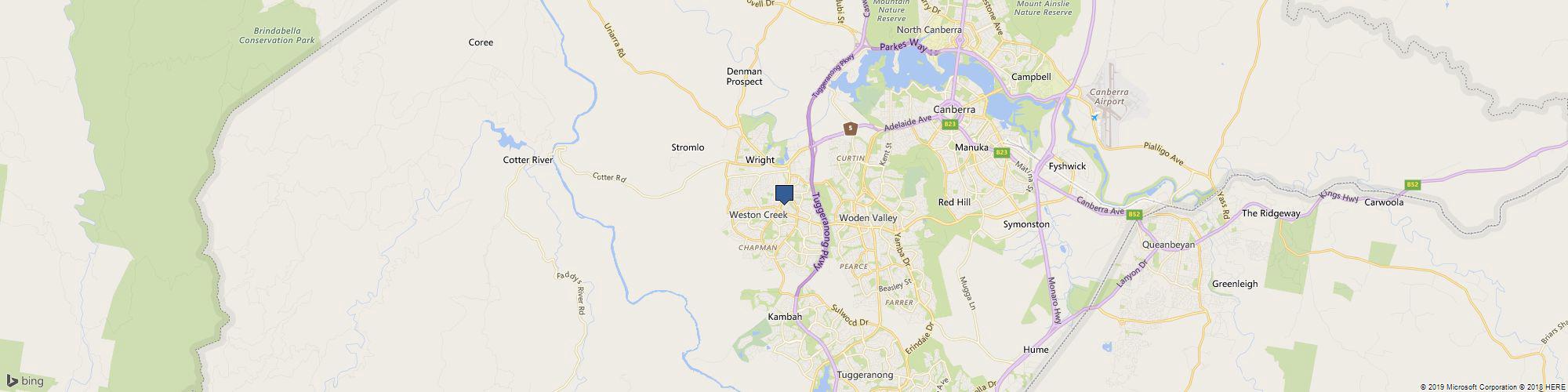Screen dimensions: 1568x392
Task: Click the B52 shield on Canberra Ave
Action: (1136, 214)
